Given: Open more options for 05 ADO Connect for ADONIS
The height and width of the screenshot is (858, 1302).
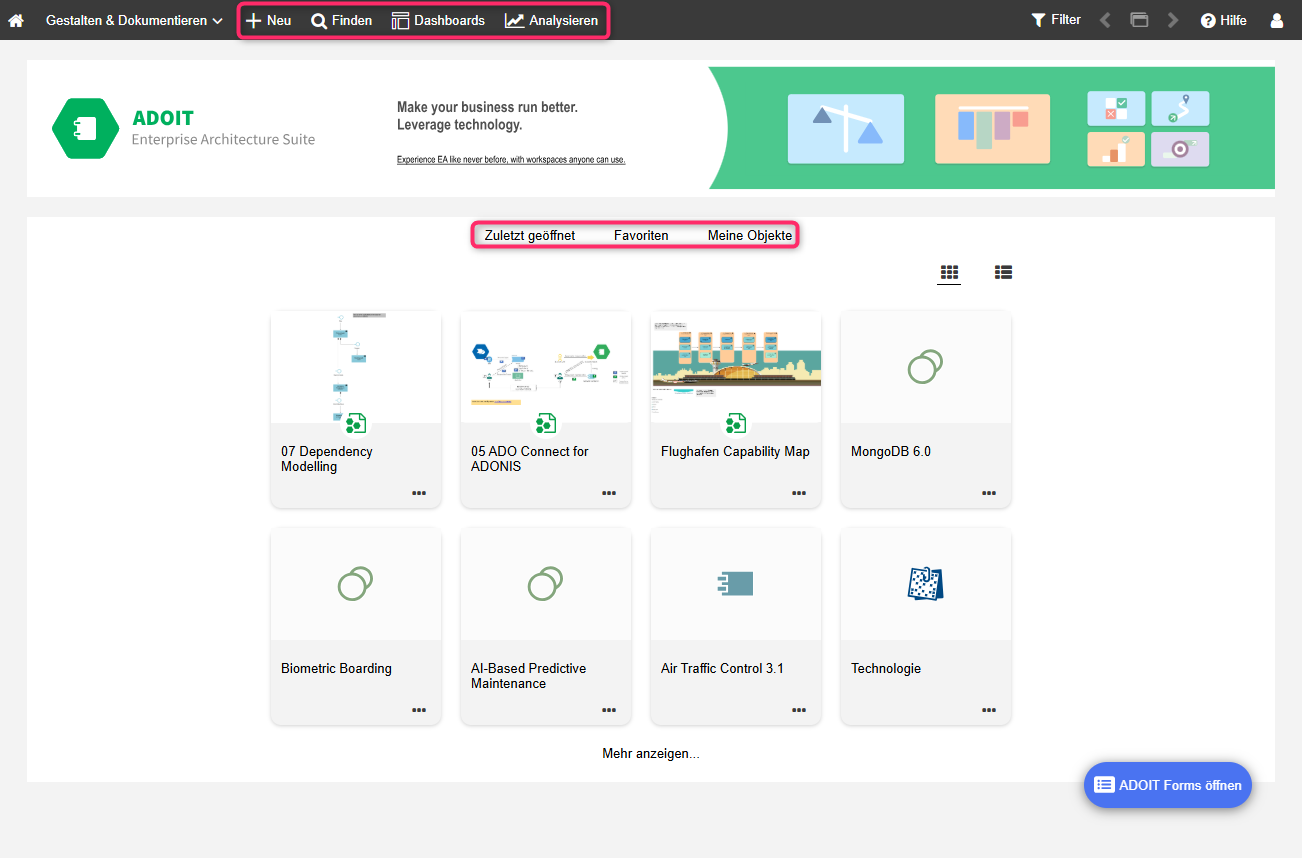Looking at the screenshot, I should tap(609, 493).
